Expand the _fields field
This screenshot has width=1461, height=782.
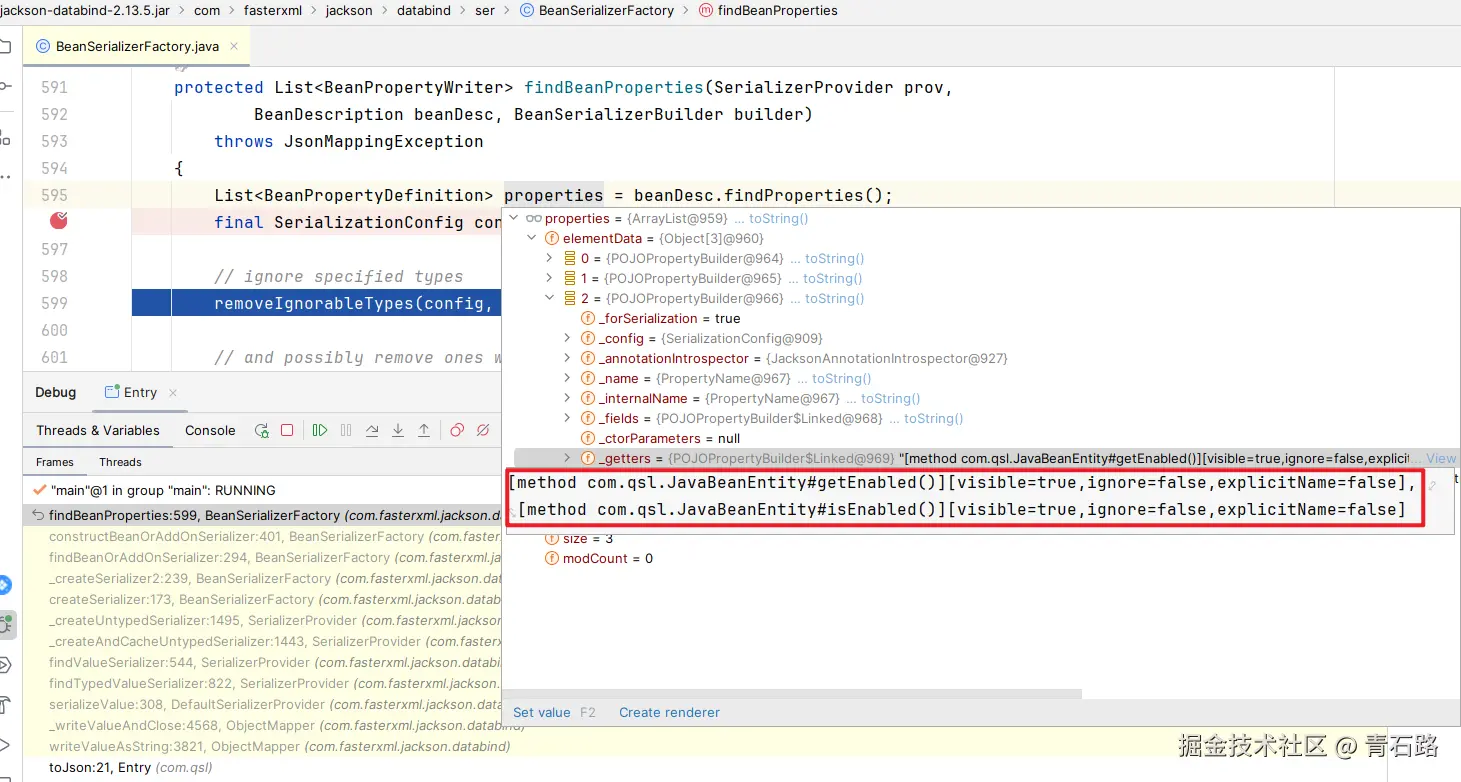(x=567, y=418)
